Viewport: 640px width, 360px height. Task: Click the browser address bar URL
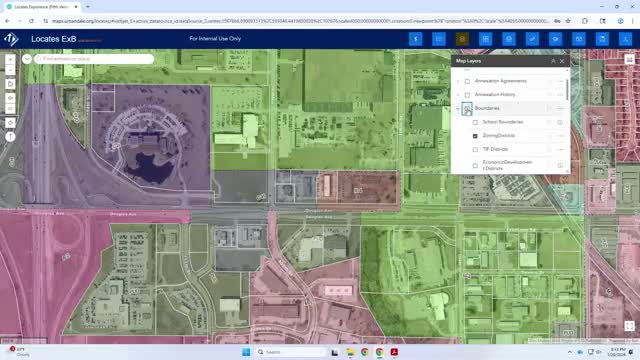[x=300, y=21]
